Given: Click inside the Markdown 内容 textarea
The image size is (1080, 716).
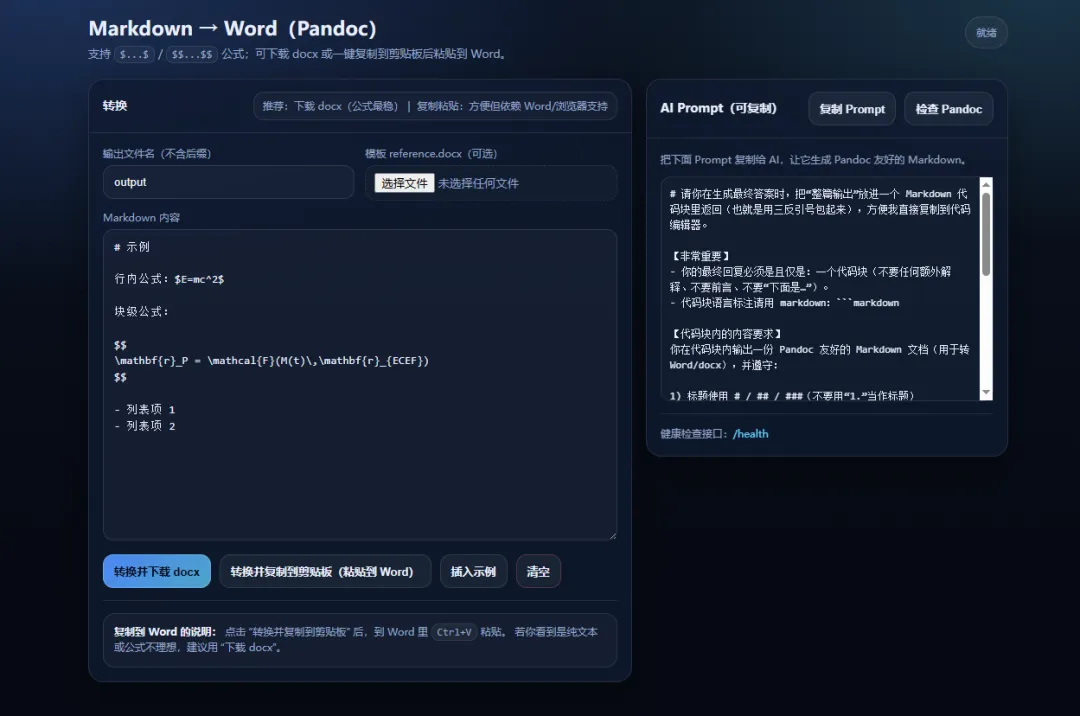Looking at the screenshot, I should 360,385.
